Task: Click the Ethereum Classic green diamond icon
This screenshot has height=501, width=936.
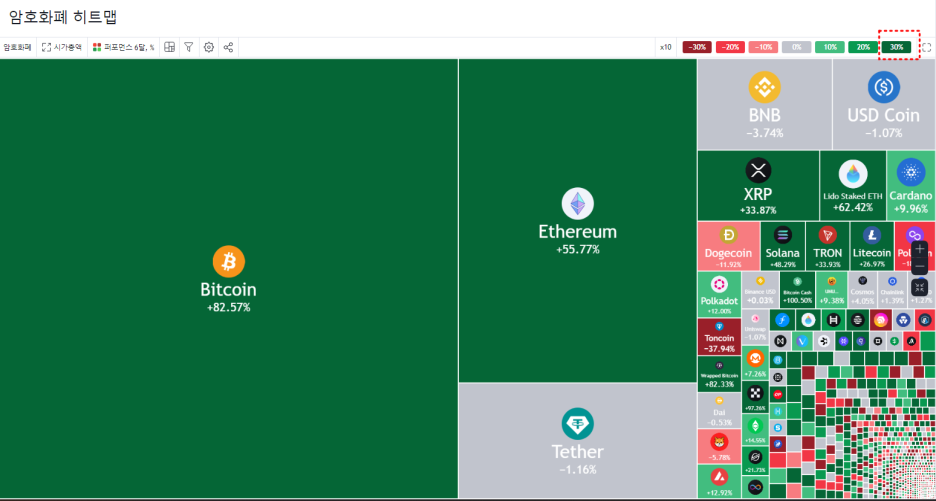Action: pos(755,426)
